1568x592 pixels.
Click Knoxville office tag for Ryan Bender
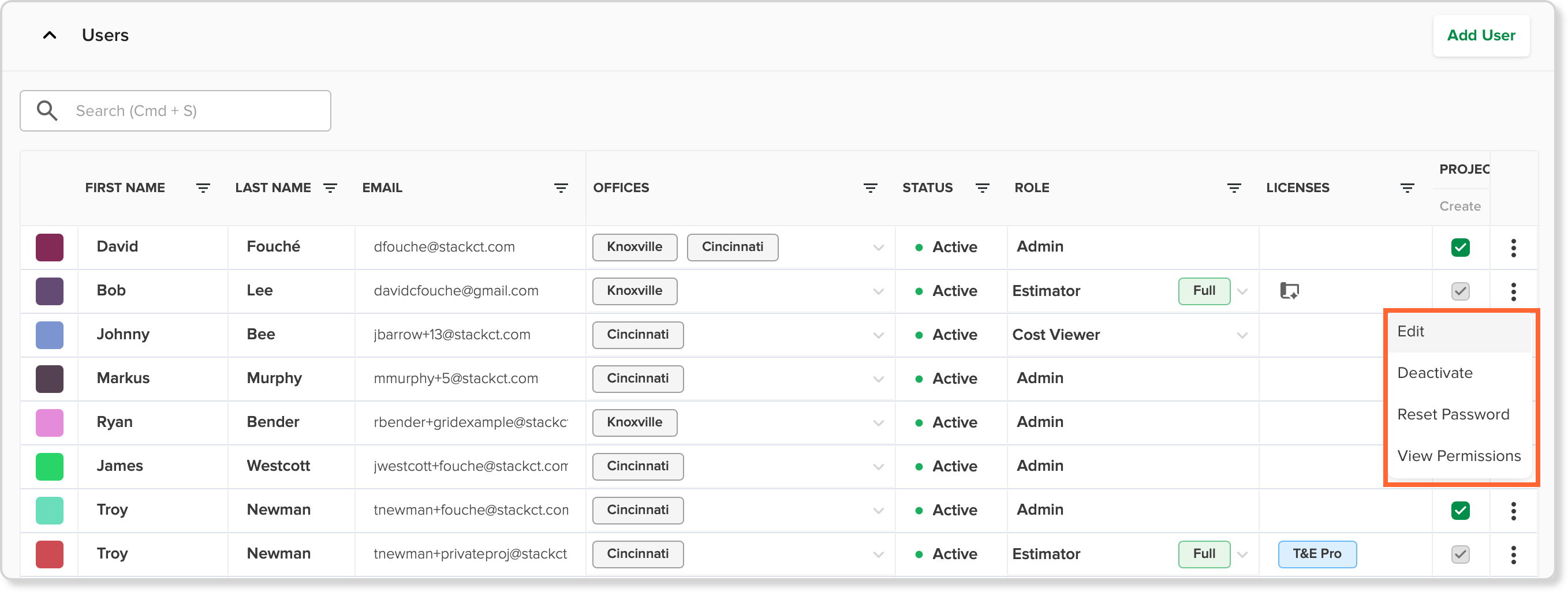[x=634, y=422]
